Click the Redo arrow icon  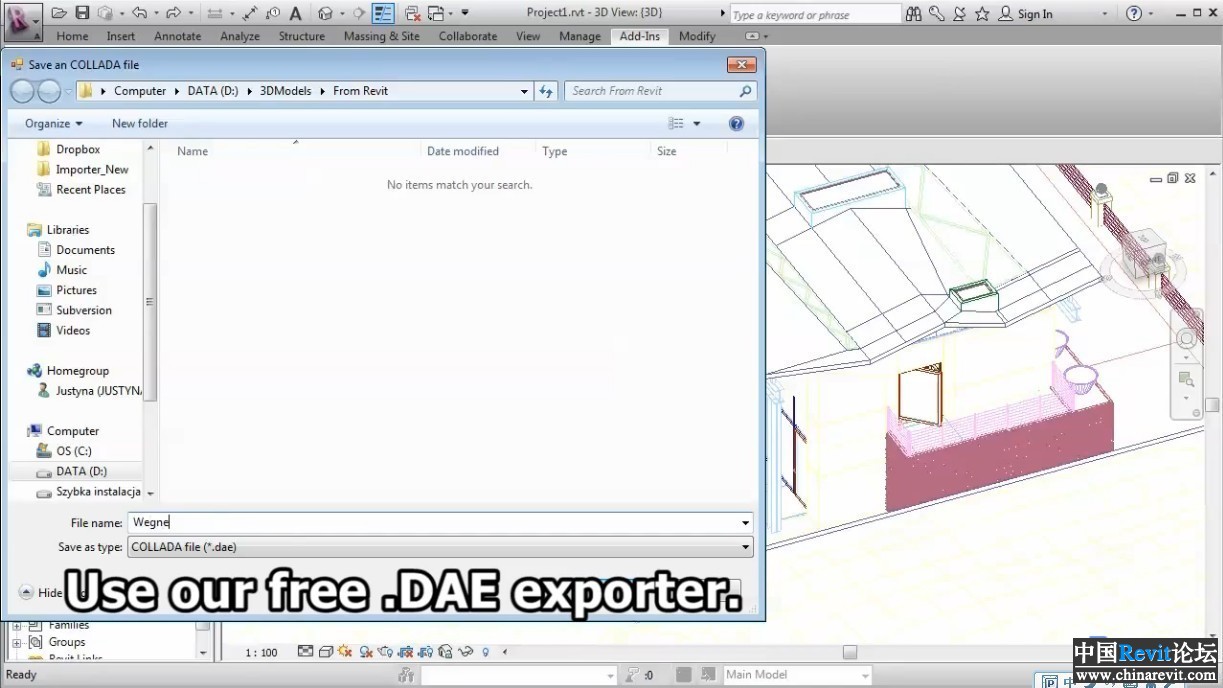click(174, 13)
